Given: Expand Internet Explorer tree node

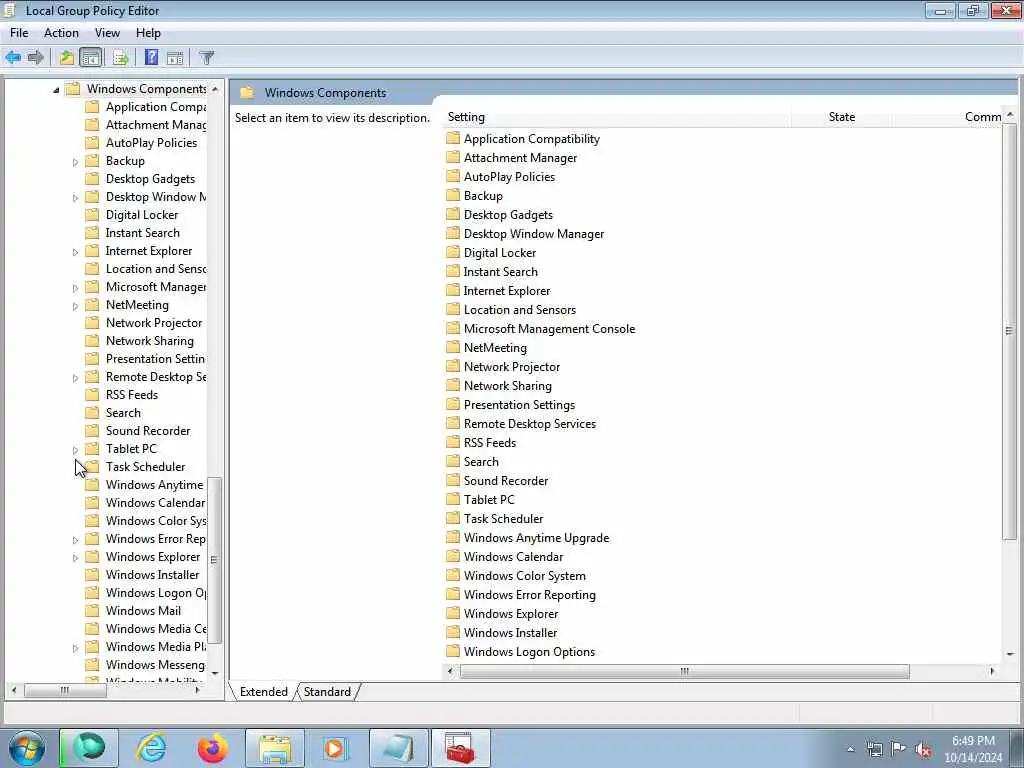Looking at the screenshot, I should click(75, 252).
